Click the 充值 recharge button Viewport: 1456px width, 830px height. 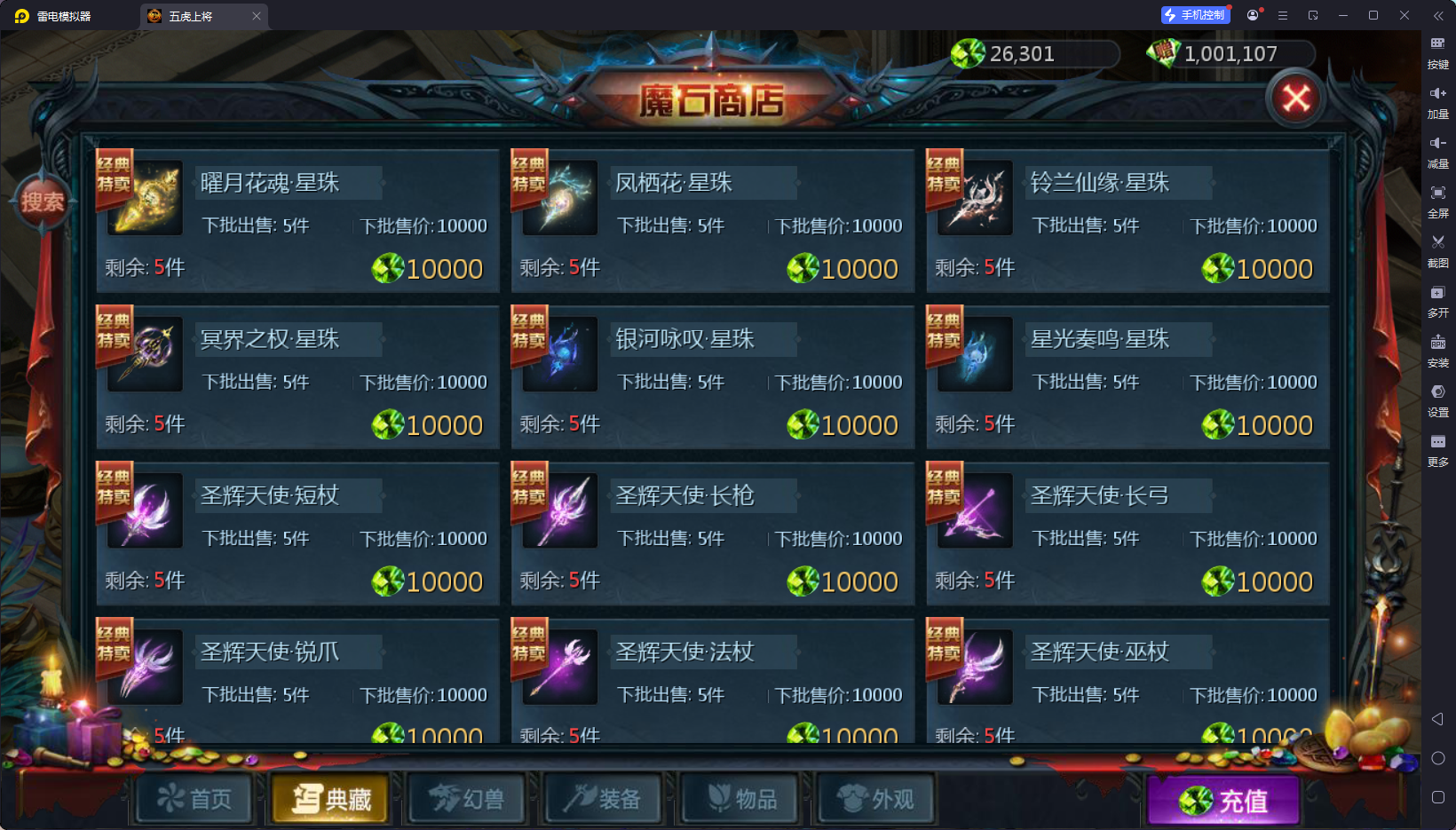point(1223,801)
